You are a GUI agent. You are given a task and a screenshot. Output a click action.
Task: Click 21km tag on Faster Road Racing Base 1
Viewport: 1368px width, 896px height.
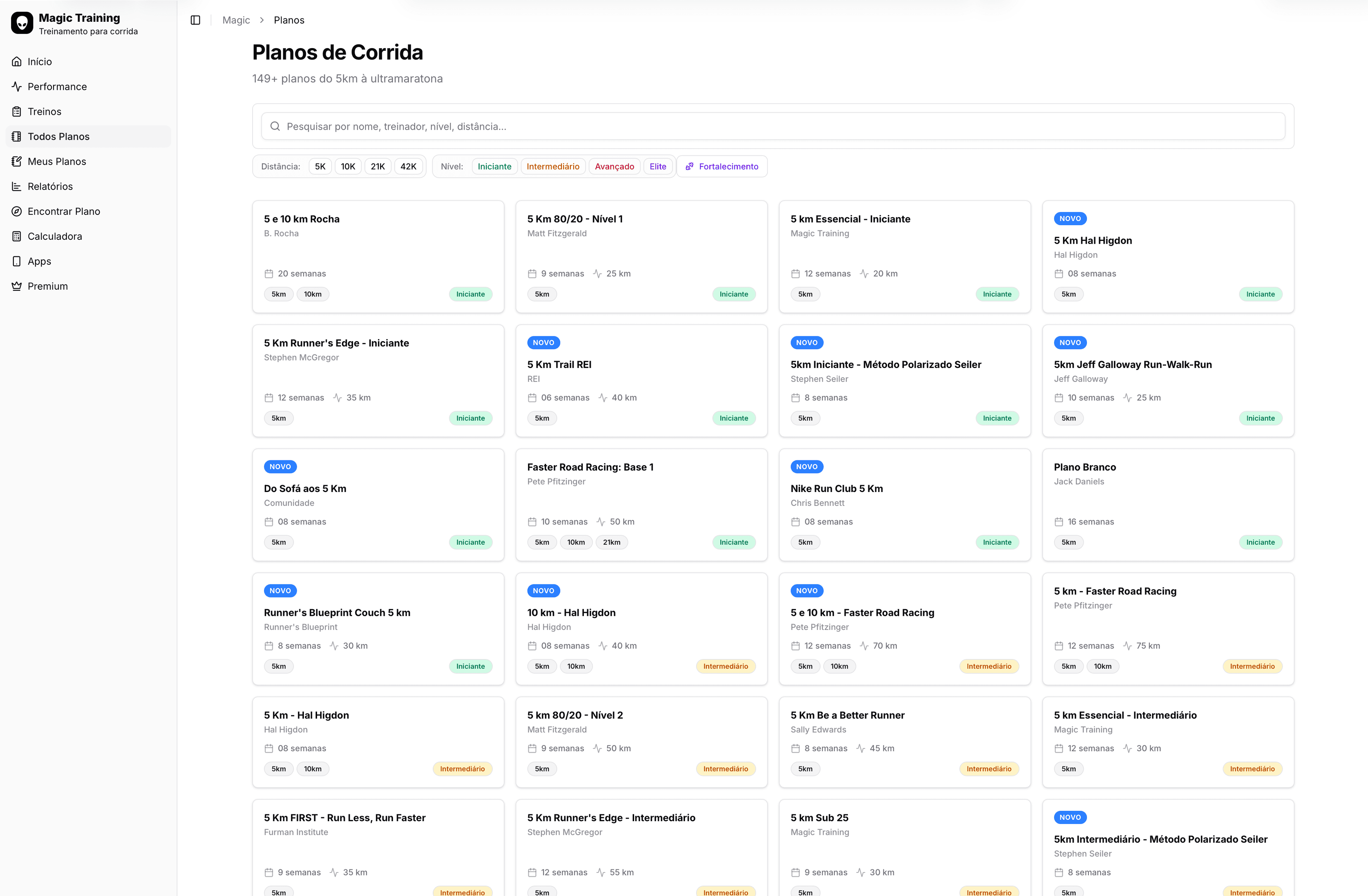point(612,543)
